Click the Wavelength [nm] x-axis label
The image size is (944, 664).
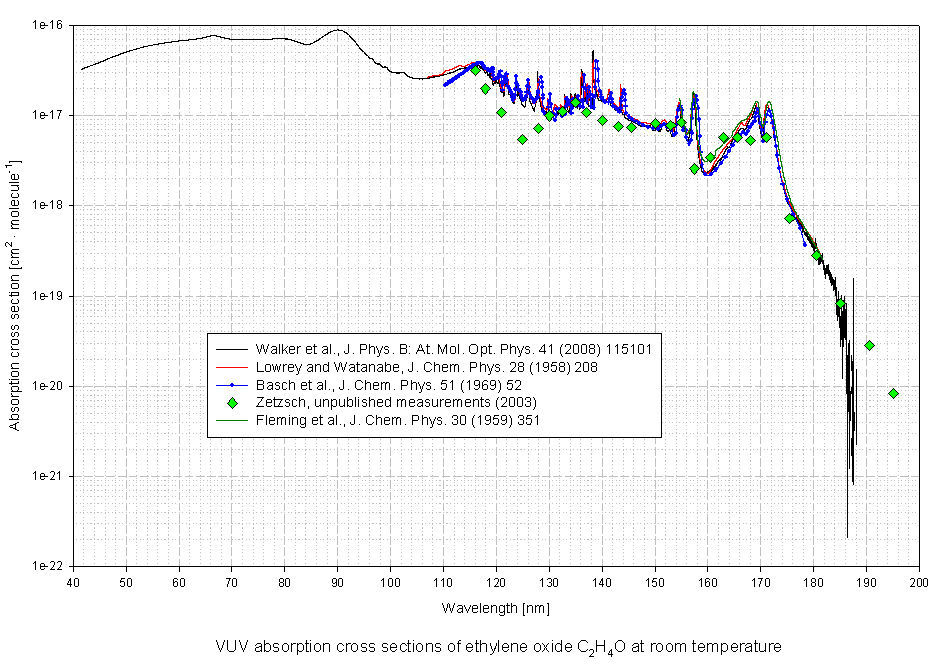click(x=496, y=608)
